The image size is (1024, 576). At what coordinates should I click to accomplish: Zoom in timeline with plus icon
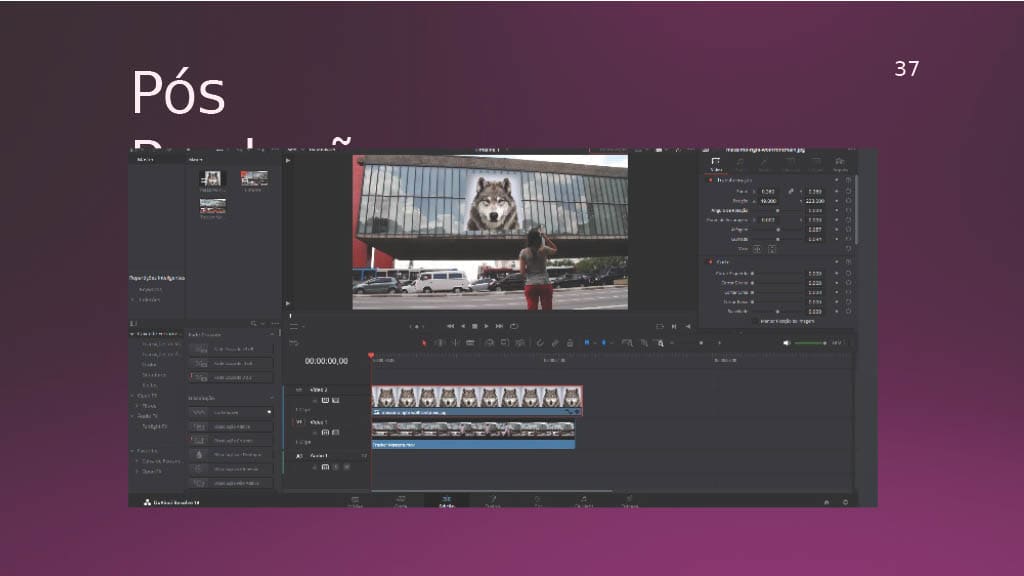(x=720, y=343)
